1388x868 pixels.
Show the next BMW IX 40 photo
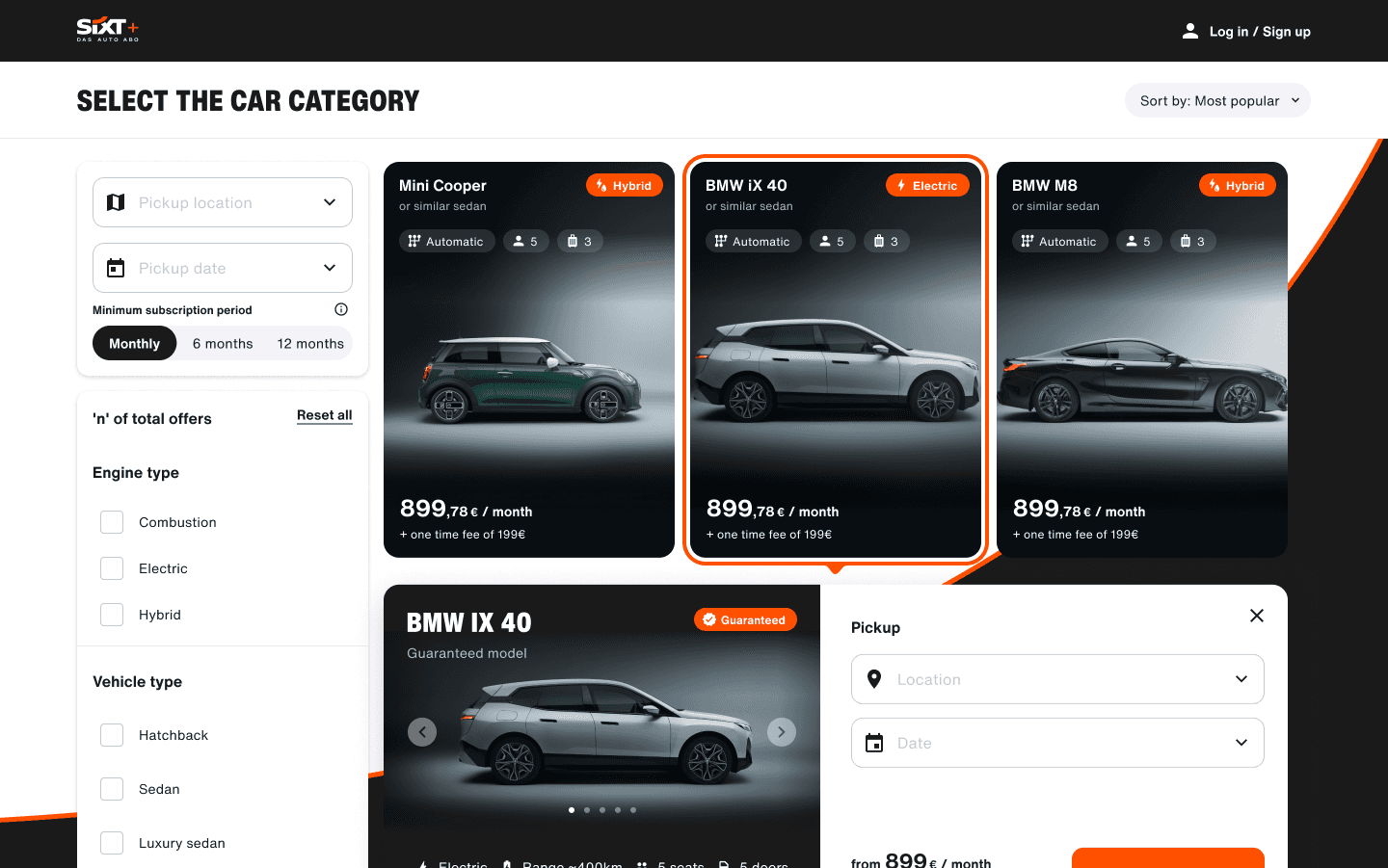(x=782, y=732)
